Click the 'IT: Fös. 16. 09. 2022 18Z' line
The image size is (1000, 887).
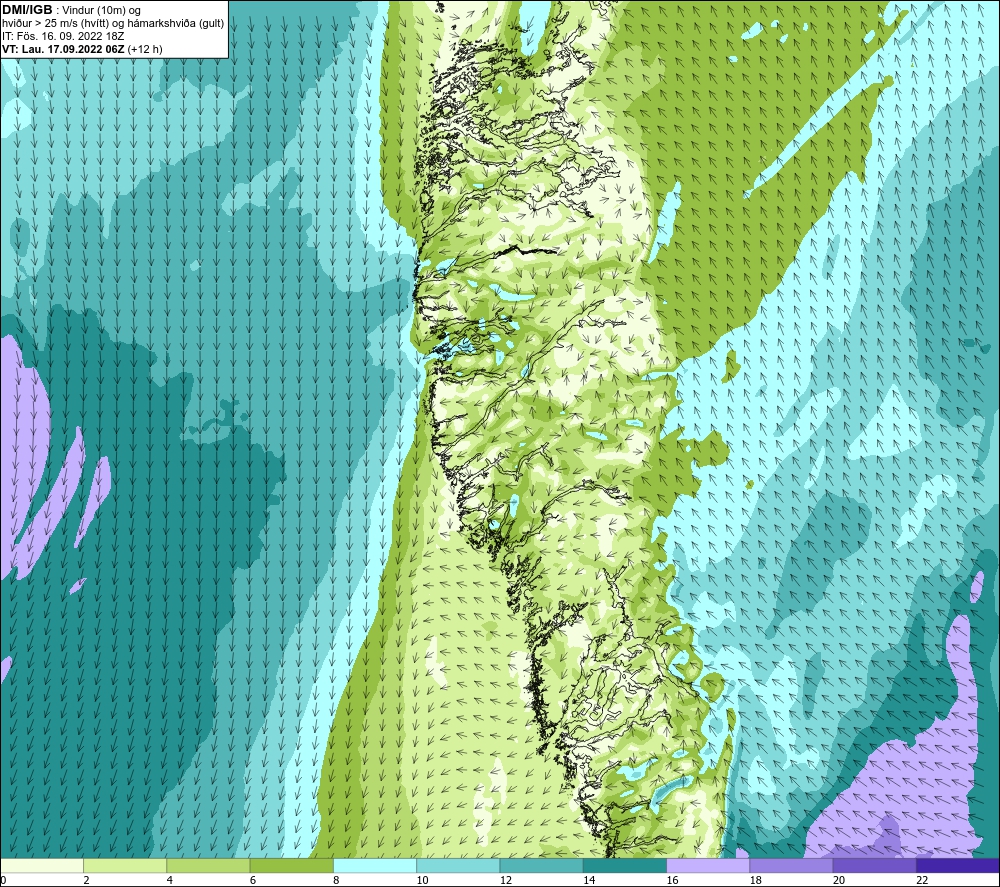pos(63,36)
